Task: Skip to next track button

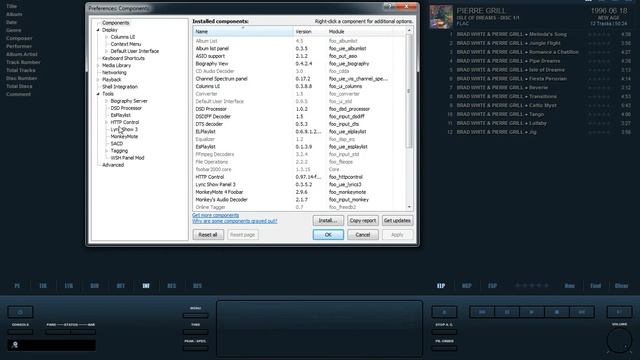Action: [x=582, y=312]
